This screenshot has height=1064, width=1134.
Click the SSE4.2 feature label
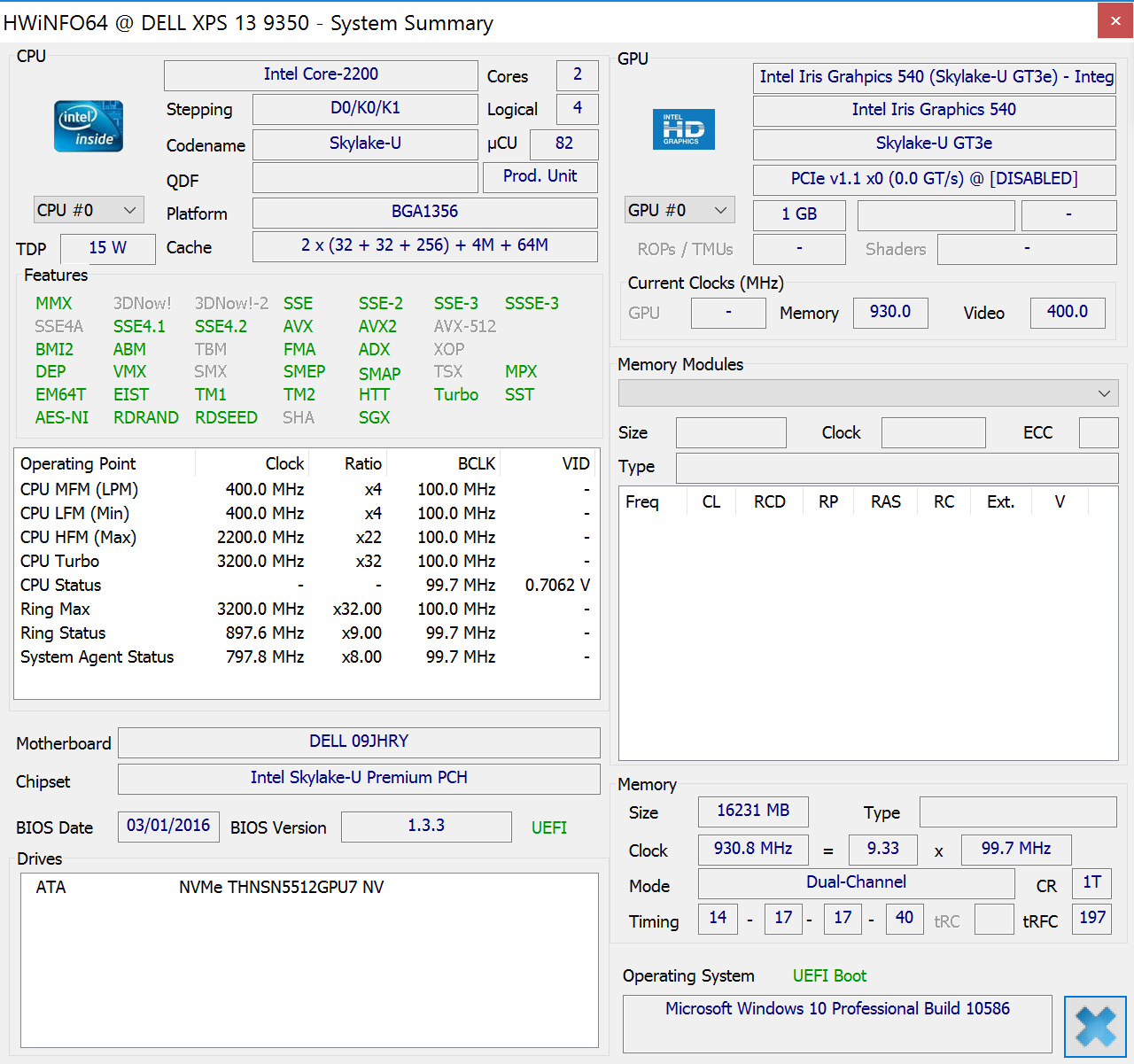[x=221, y=326]
